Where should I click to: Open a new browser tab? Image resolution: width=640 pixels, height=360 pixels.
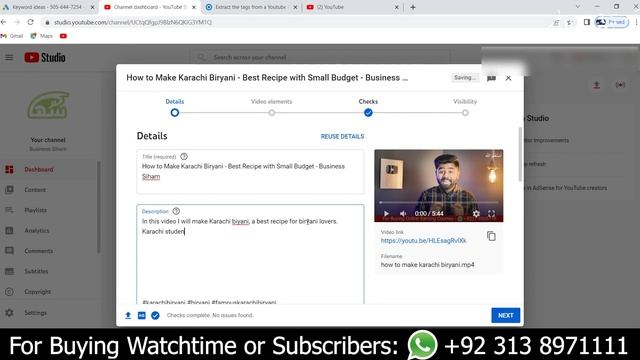(413, 7)
